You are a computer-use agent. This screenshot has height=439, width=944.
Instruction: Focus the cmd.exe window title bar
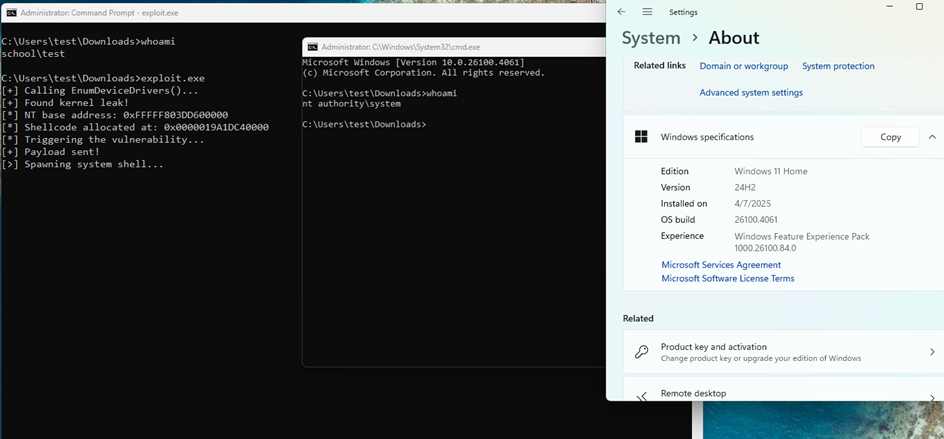(x=454, y=47)
